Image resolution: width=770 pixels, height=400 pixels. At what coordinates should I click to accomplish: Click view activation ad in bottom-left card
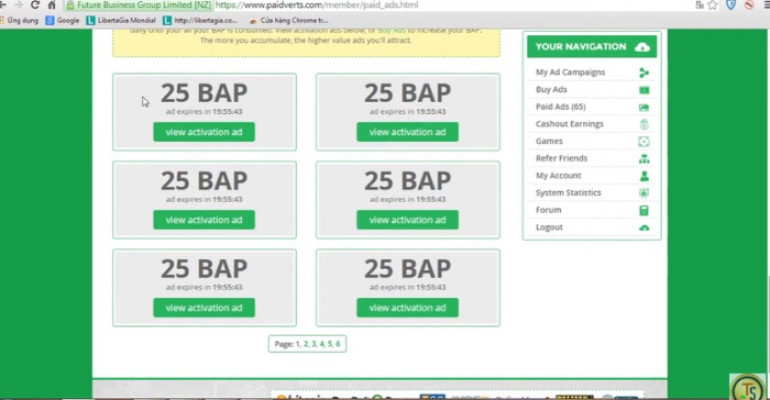click(204, 308)
